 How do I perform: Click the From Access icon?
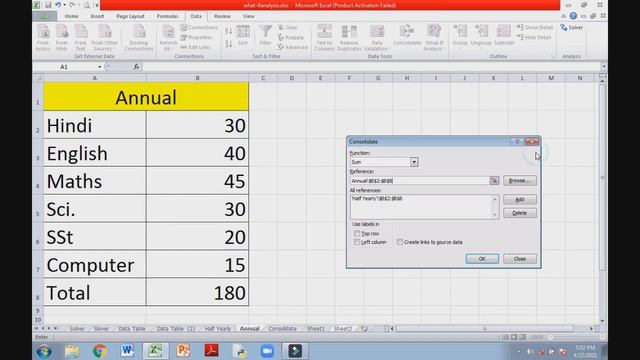(x=43, y=37)
